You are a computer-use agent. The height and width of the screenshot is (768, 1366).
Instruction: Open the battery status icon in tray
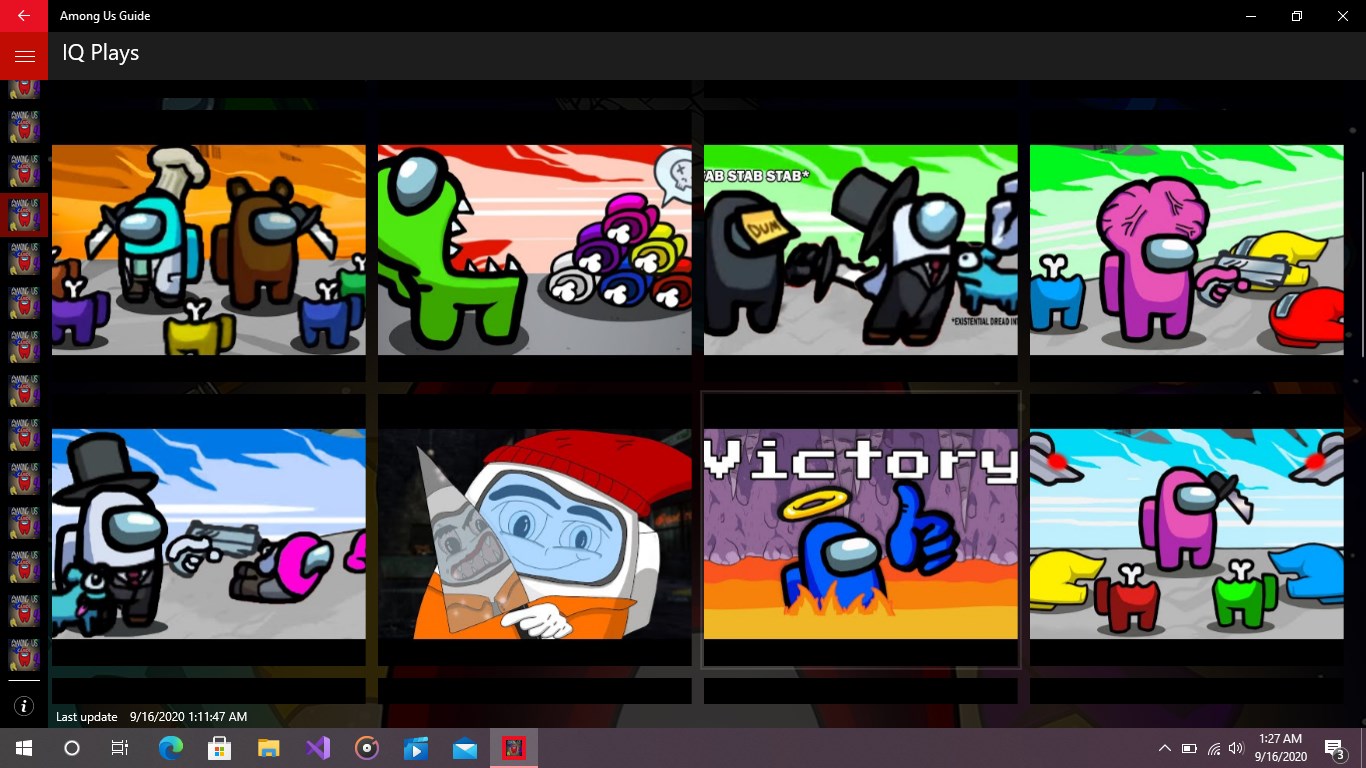1189,748
